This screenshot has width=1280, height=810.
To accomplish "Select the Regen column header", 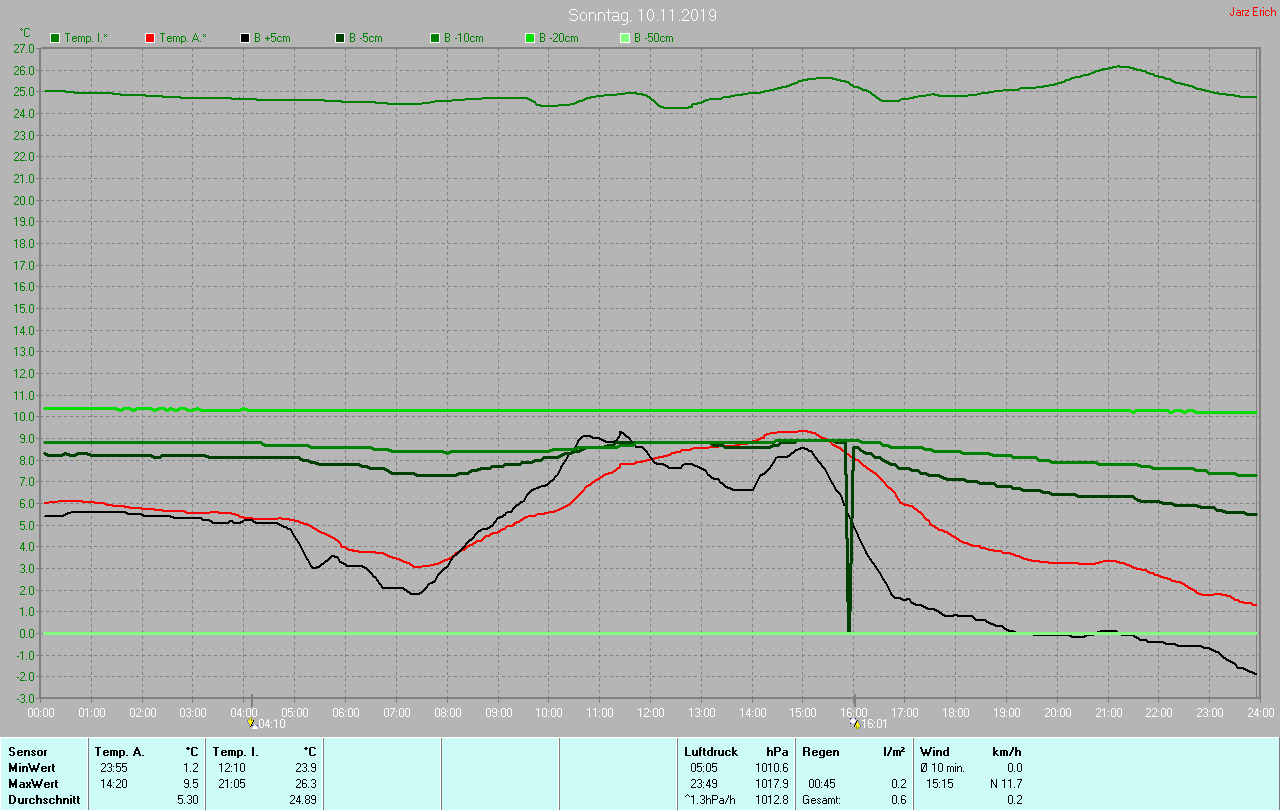I will coord(821,751).
